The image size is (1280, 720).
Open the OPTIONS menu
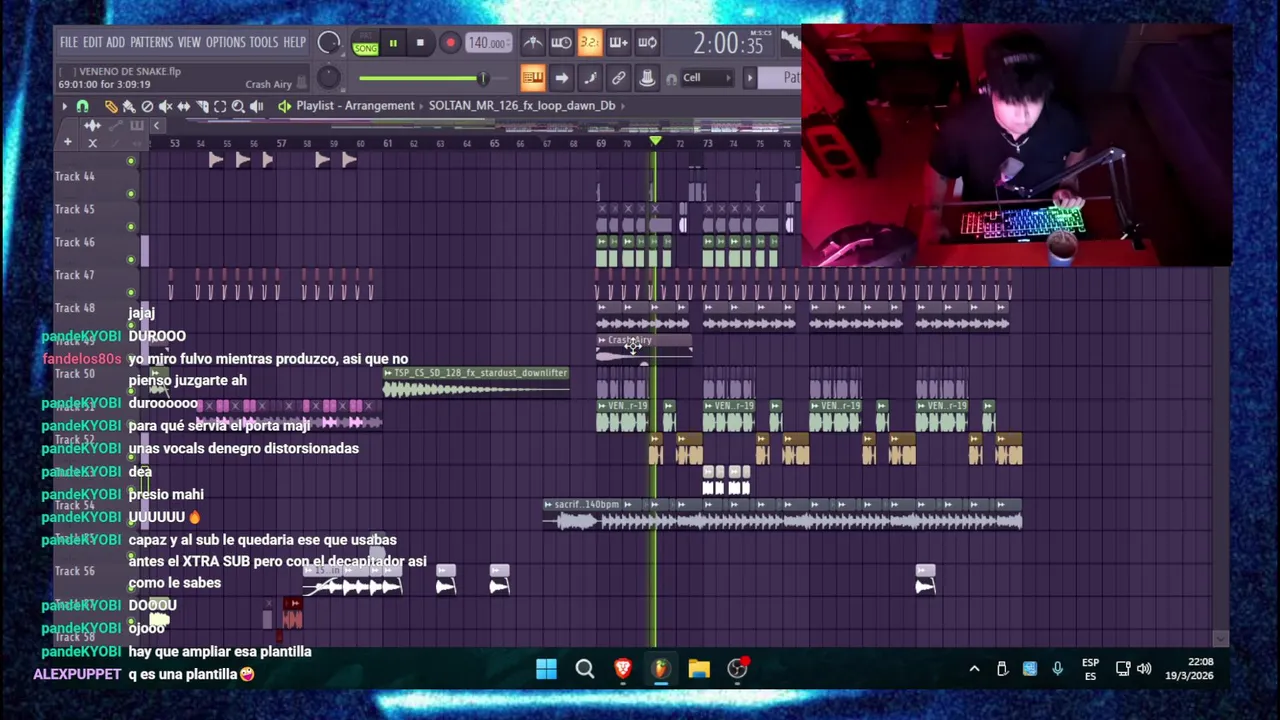pyautogui.click(x=225, y=43)
